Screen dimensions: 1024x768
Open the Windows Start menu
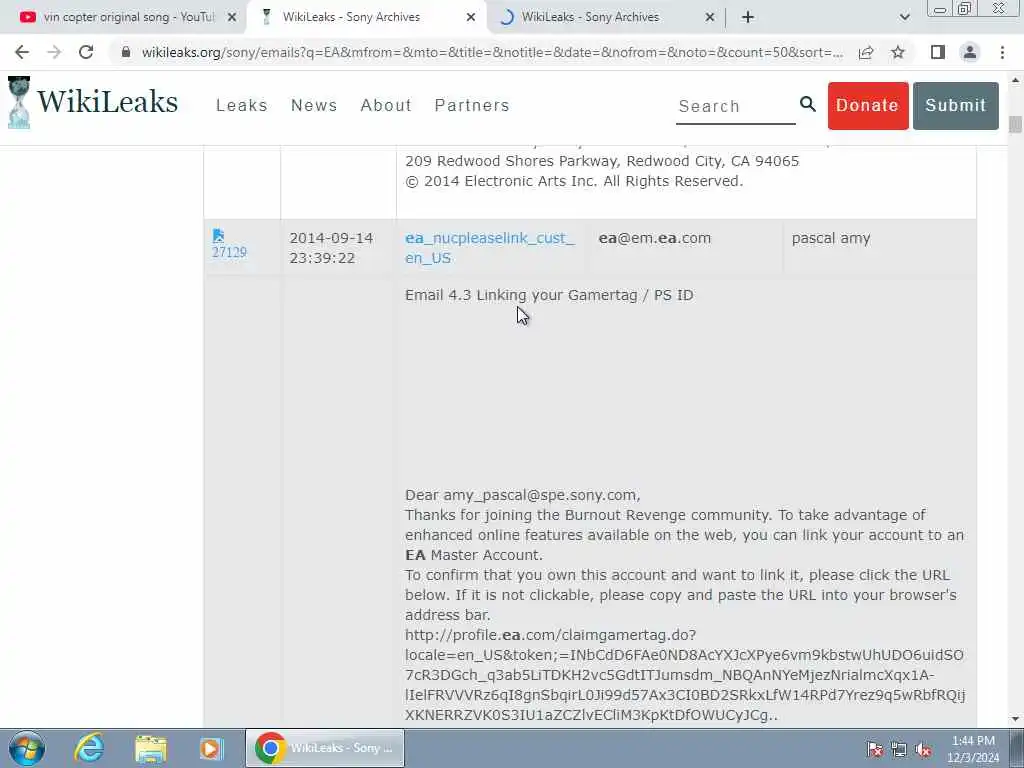pyautogui.click(x=27, y=748)
